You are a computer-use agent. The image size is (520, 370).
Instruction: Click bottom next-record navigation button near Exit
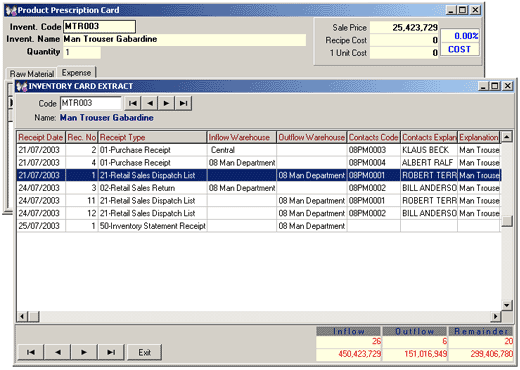click(84, 352)
